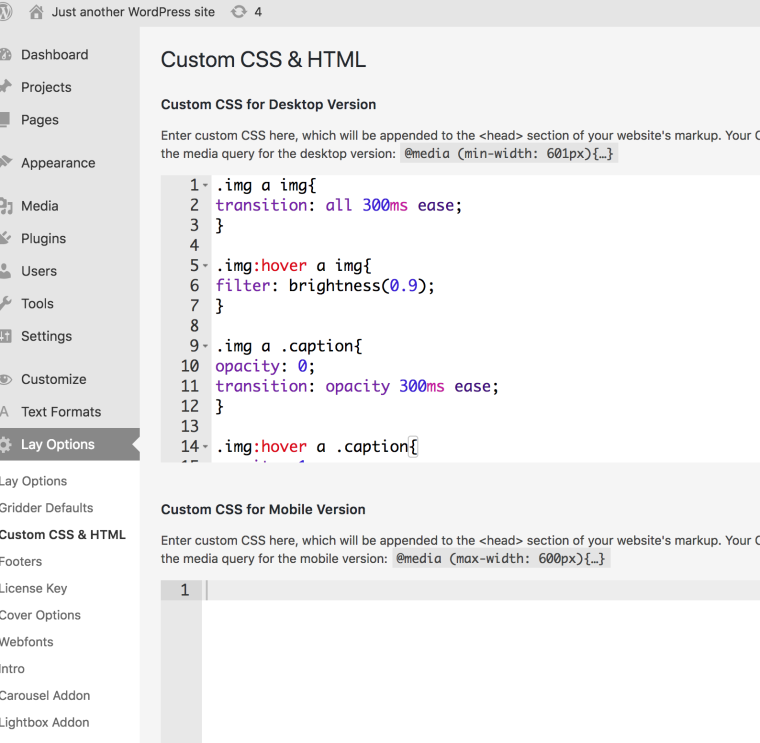Click the Lay Options gear icon

5,445
